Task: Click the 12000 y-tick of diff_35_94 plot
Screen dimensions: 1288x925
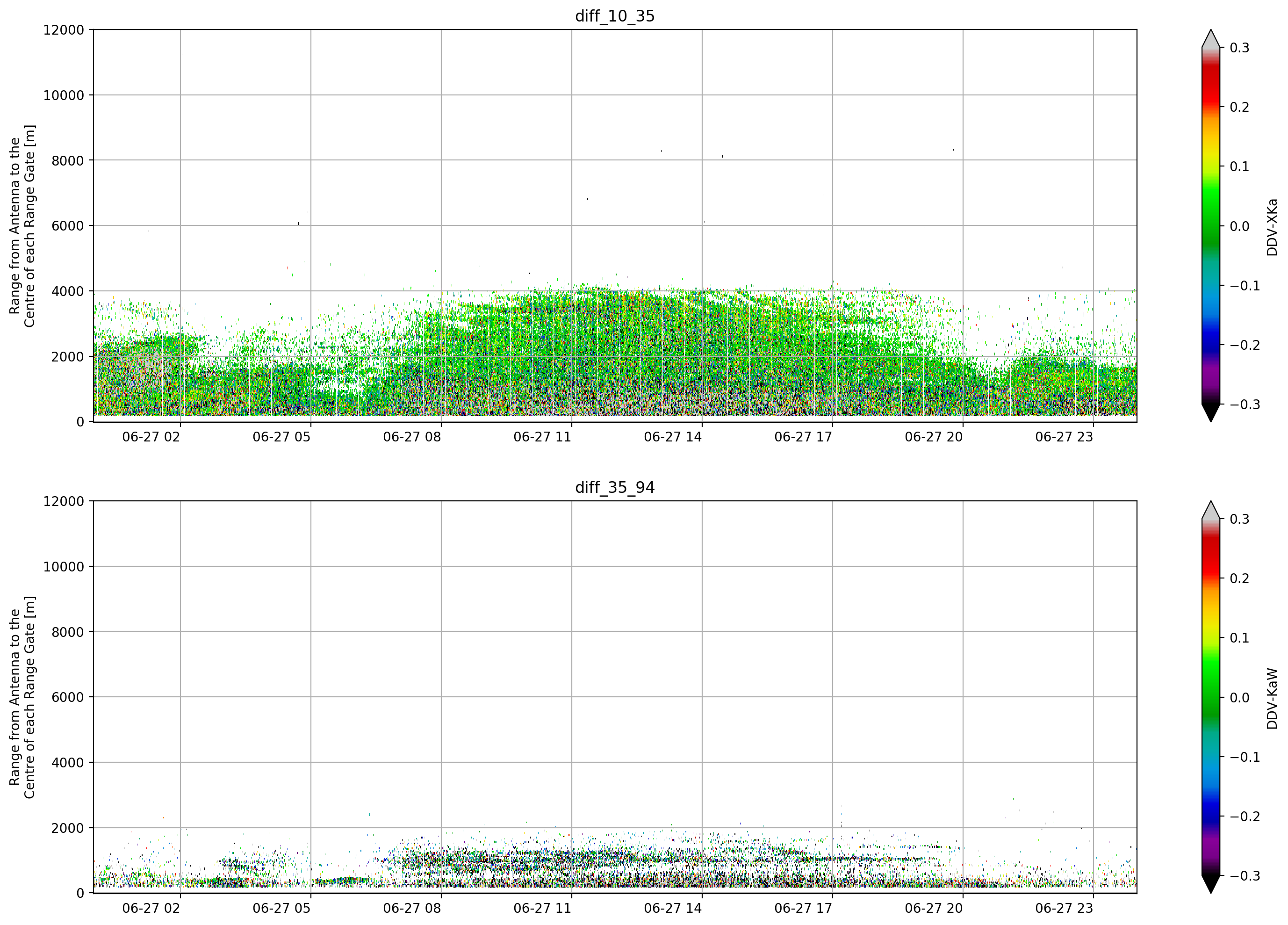Action: click(64, 502)
